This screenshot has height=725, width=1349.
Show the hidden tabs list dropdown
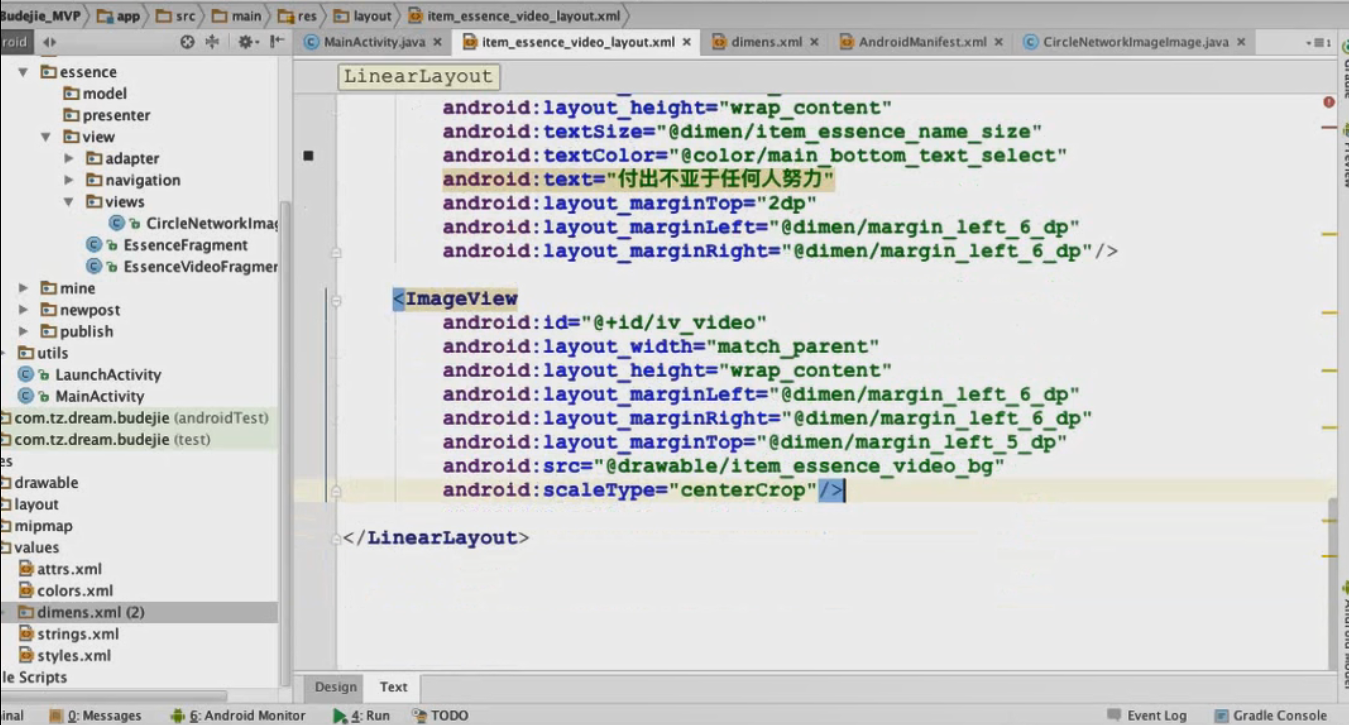1319,43
